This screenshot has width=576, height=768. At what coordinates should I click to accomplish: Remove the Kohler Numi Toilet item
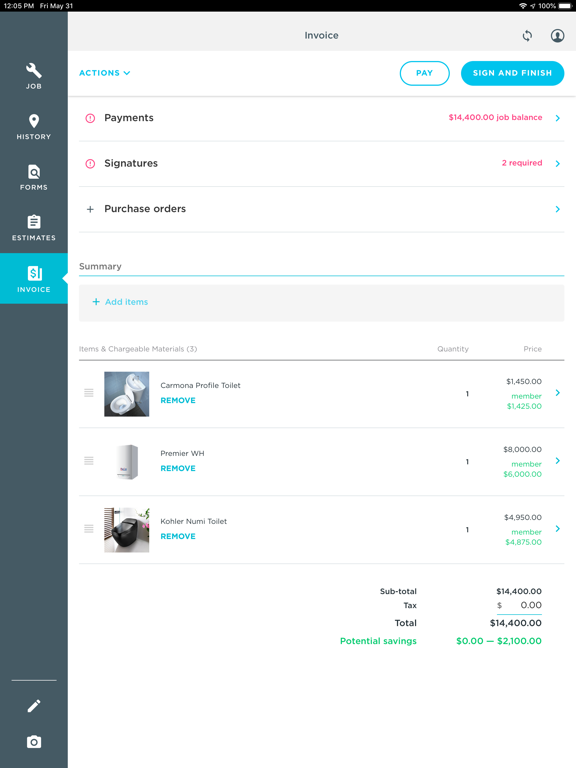178,536
